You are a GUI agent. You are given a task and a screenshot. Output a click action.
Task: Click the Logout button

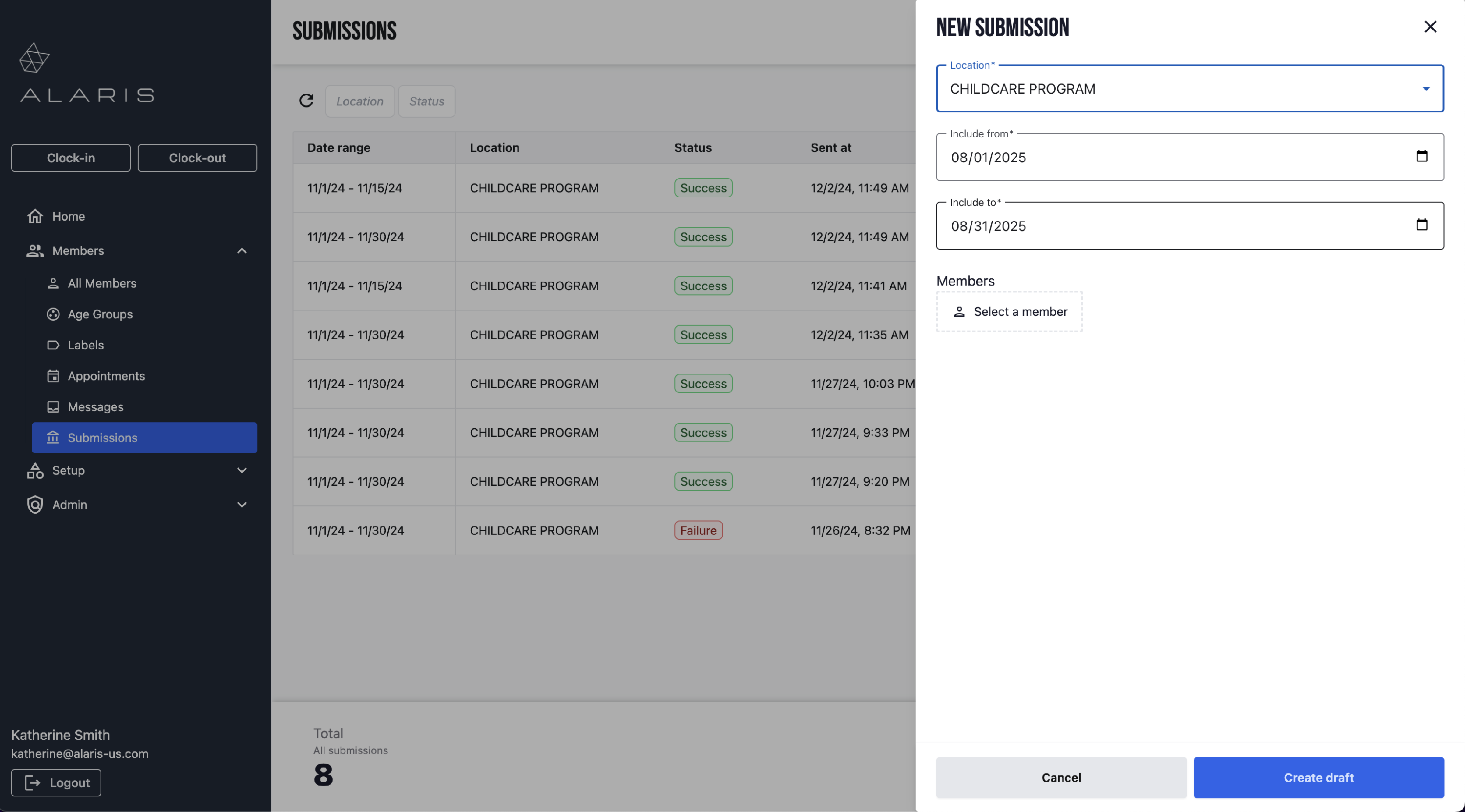point(56,782)
